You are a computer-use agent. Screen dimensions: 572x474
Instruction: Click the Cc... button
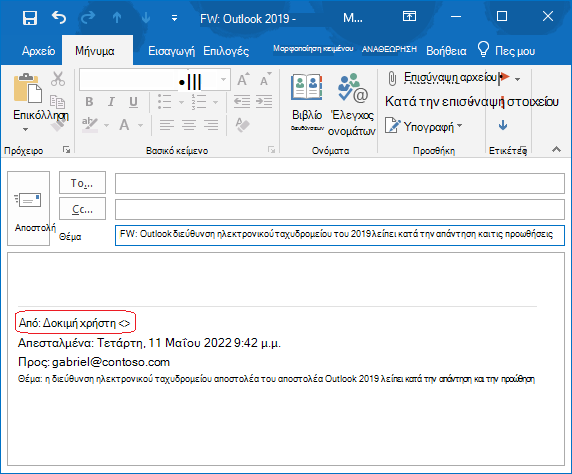[82, 209]
